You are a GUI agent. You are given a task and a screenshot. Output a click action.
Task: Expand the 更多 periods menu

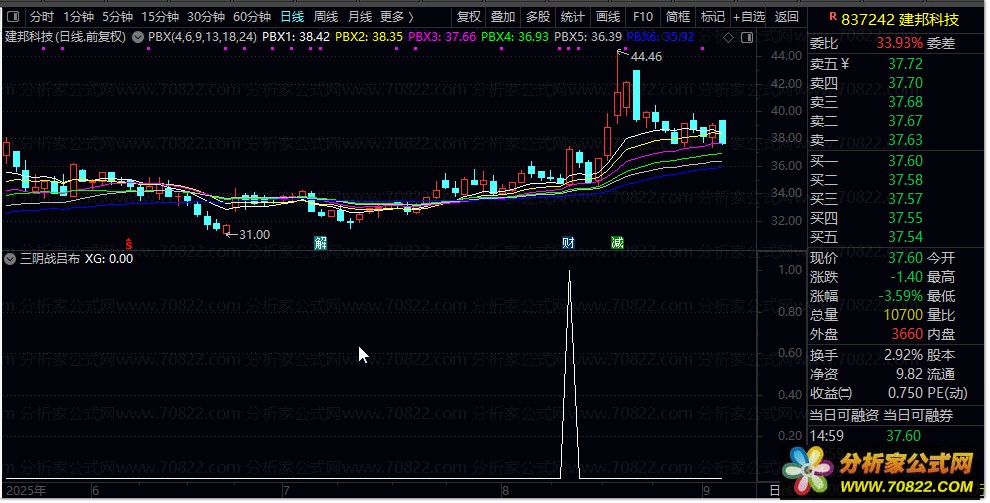(x=397, y=16)
